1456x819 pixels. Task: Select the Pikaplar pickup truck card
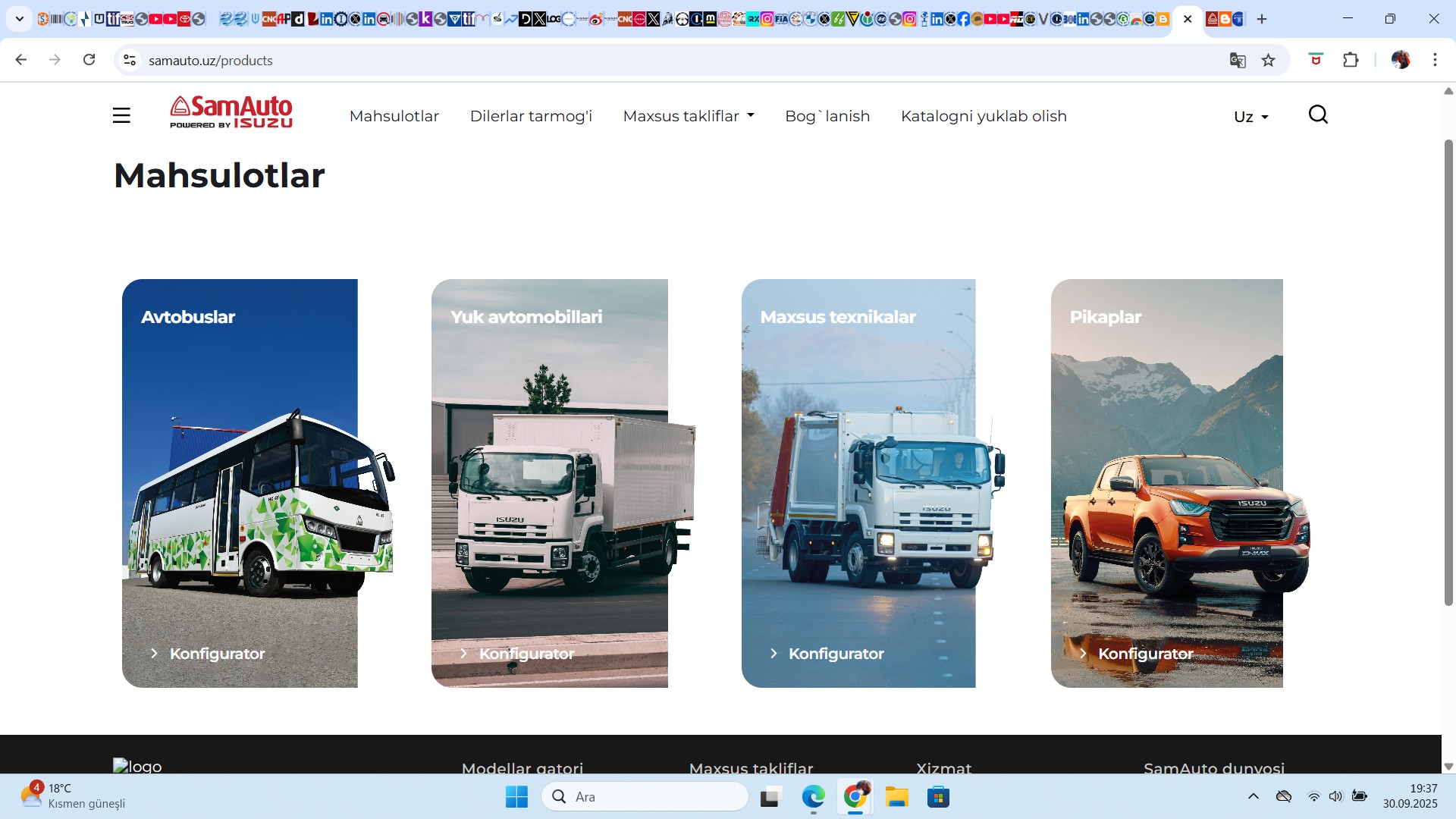tap(1166, 482)
